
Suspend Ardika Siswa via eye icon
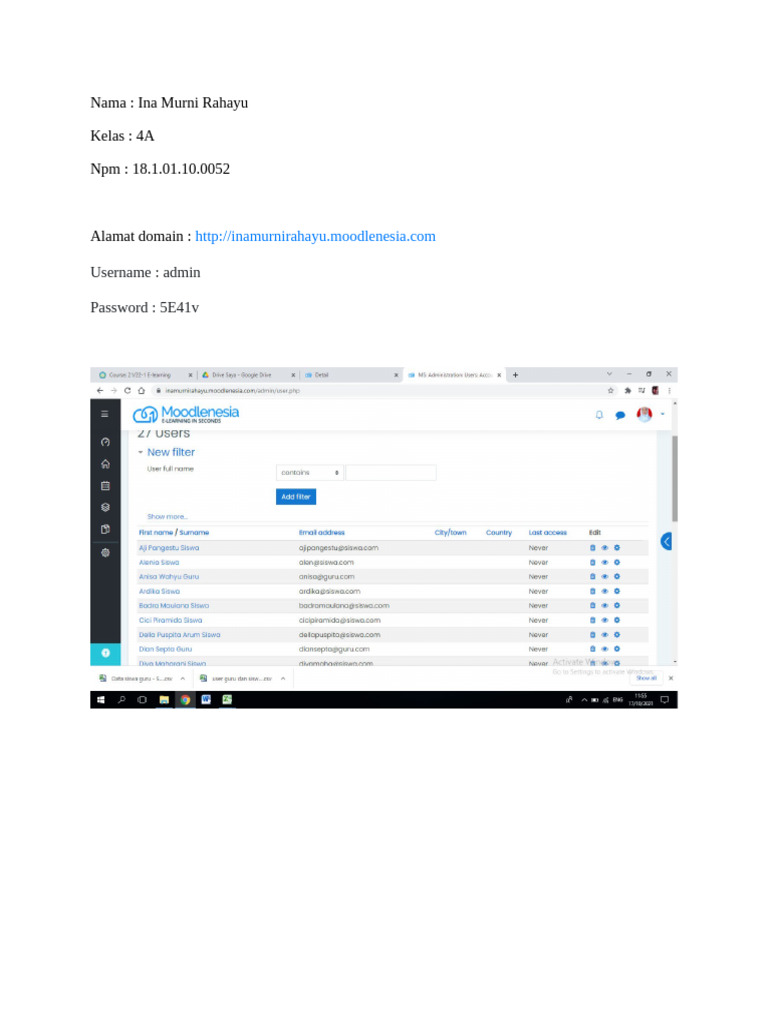click(x=605, y=591)
